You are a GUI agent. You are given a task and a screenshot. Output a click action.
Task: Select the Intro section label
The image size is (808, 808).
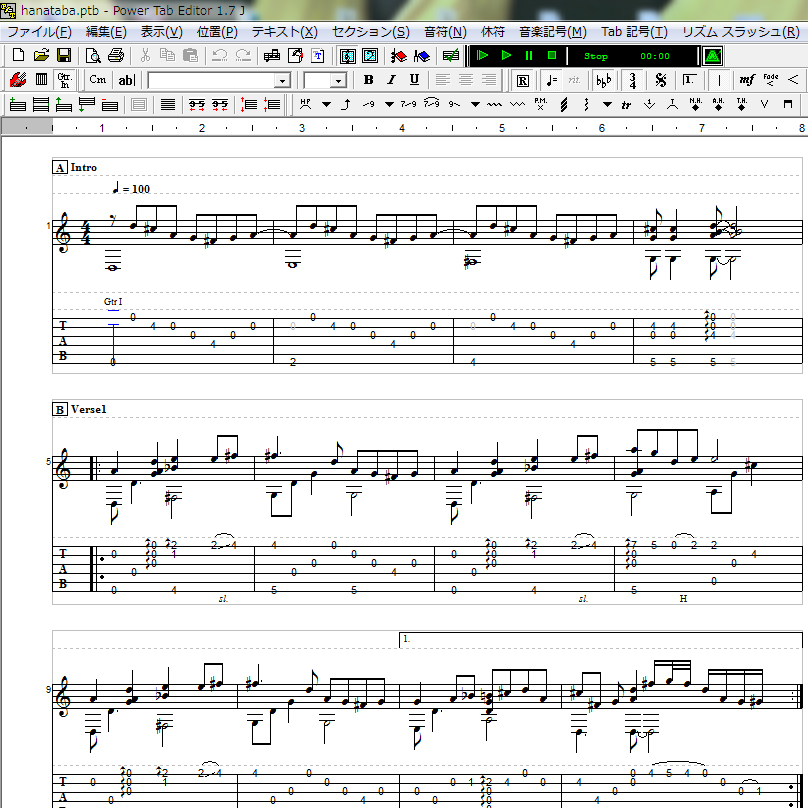(83, 167)
